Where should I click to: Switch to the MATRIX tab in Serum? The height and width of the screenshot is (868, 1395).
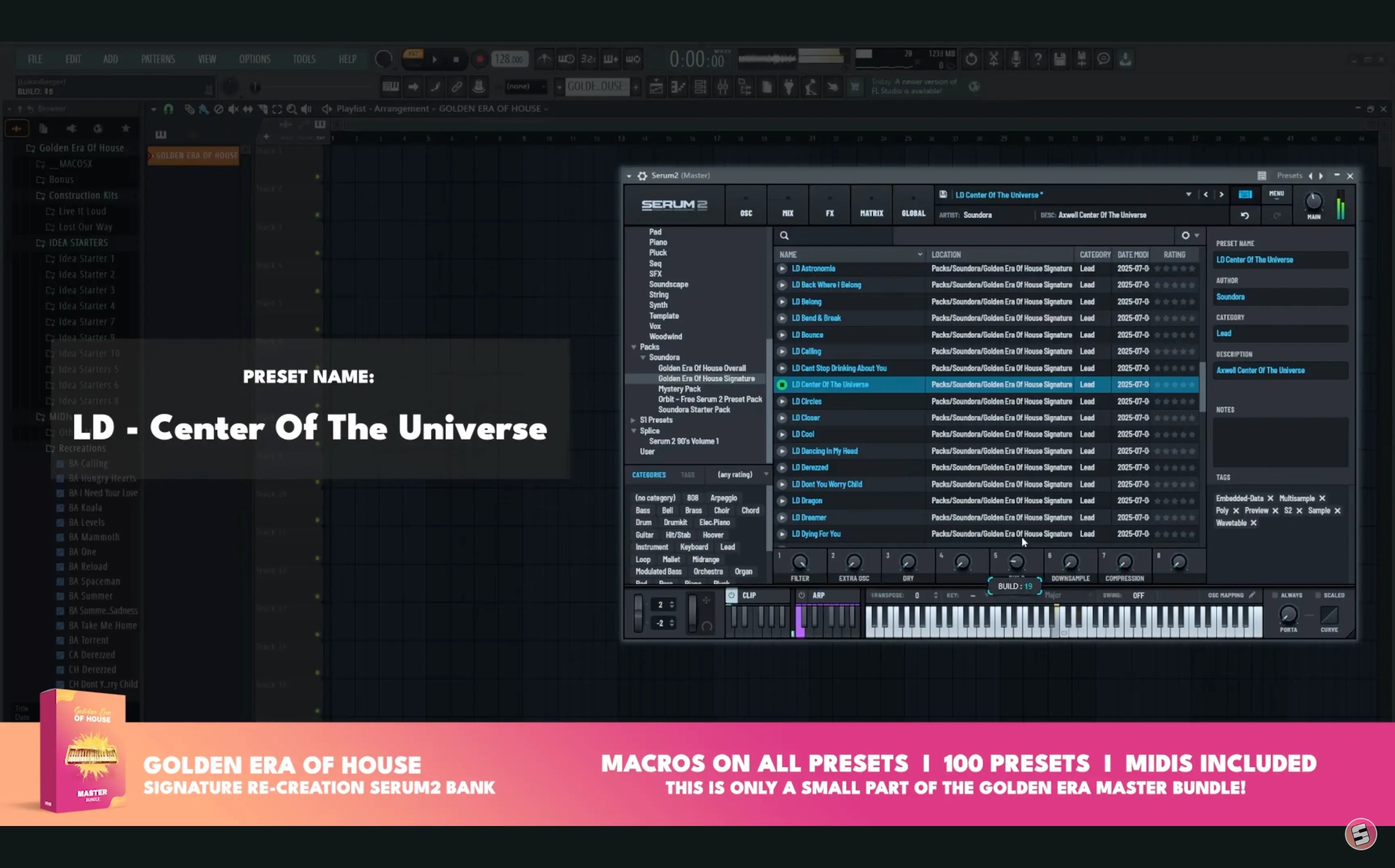pyautogui.click(x=871, y=206)
